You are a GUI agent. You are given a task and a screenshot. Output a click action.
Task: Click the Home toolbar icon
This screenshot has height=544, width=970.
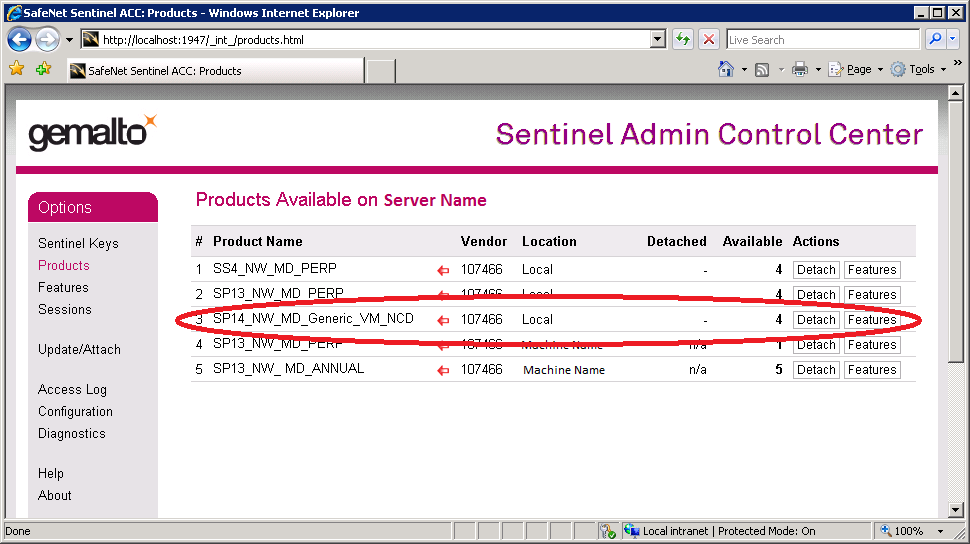pyautogui.click(x=727, y=69)
